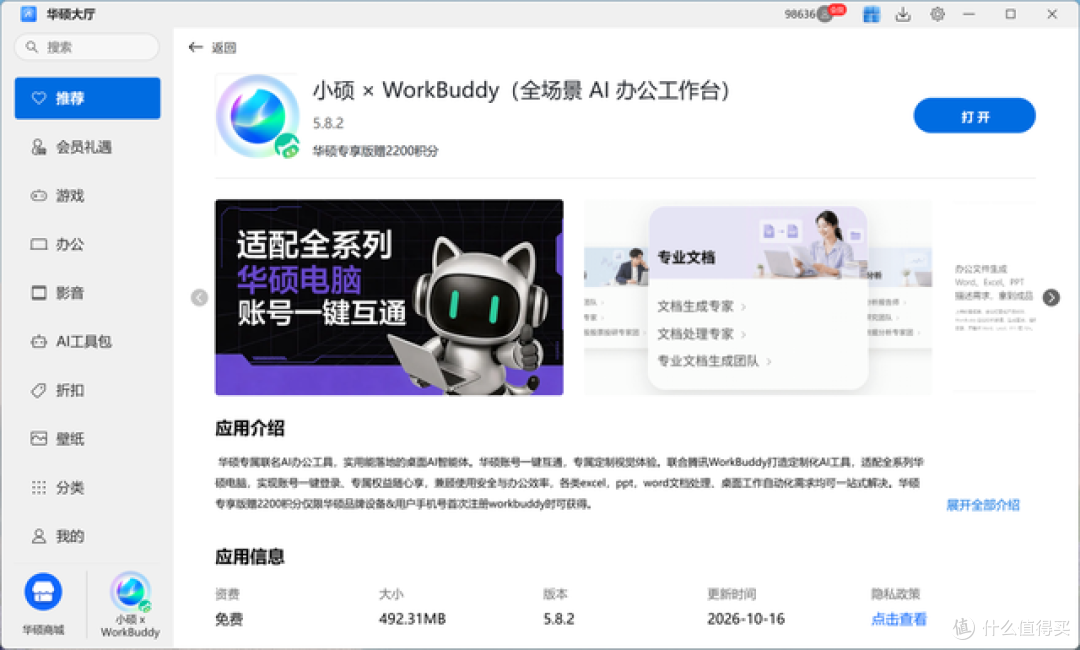
Task: Close the 华硕大厅 window
Action: [x=1052, y=14]
